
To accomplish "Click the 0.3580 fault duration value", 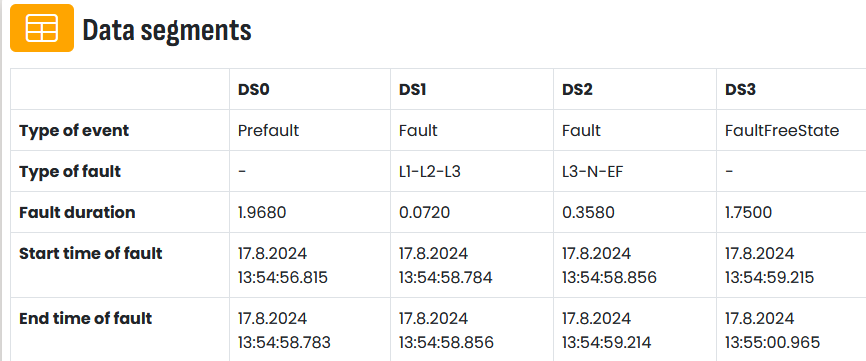I will (588, 213).
